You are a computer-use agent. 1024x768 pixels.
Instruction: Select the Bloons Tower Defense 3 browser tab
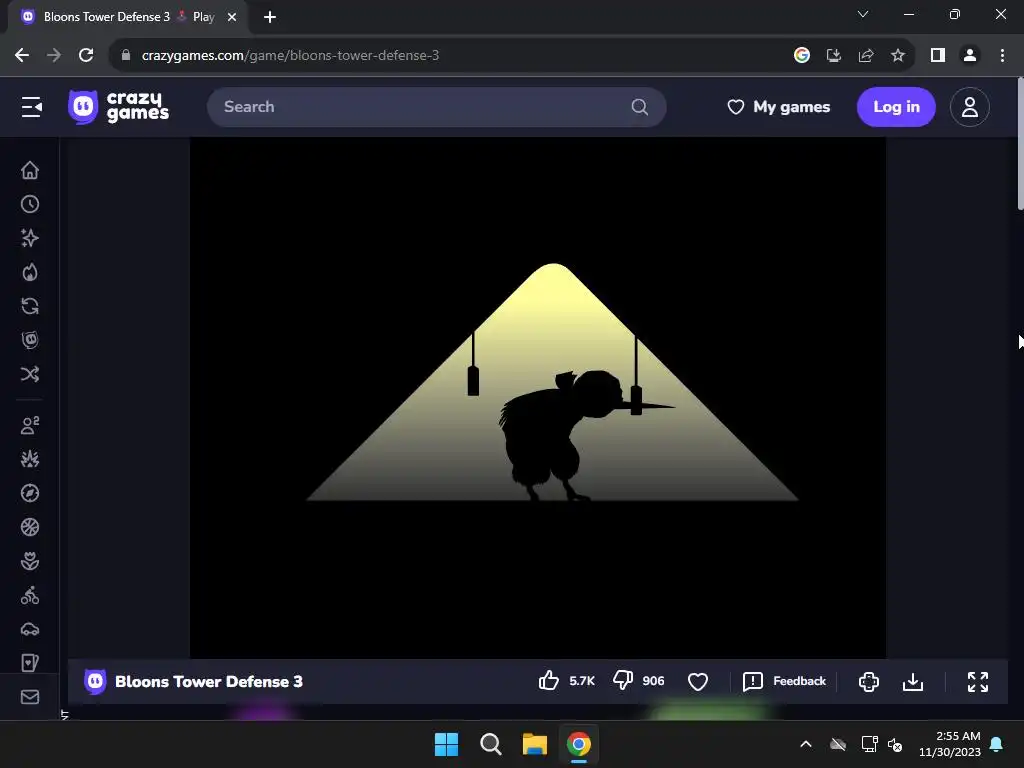click(x=128, y=17)
